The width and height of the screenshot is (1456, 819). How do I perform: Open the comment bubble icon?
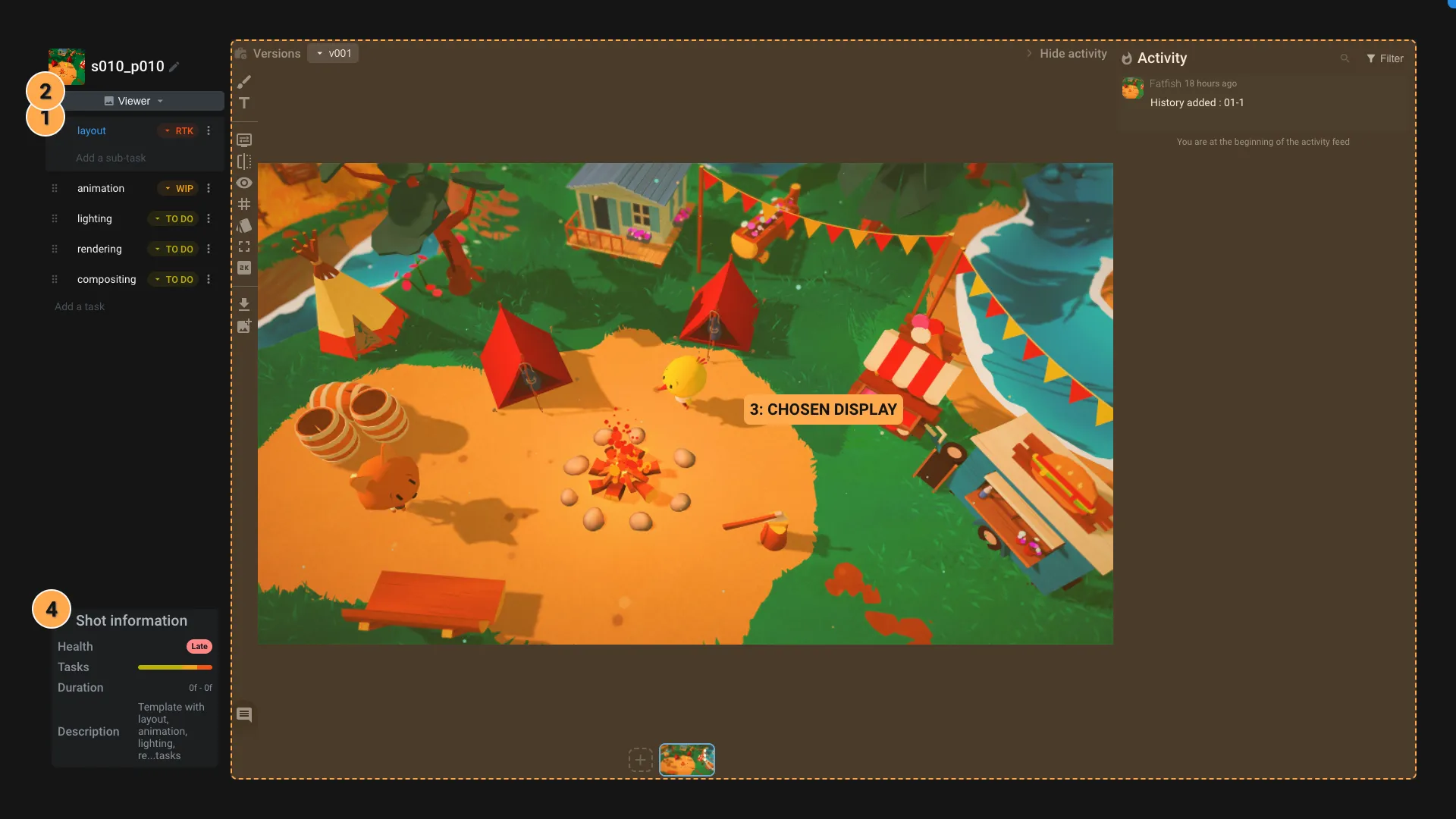click(x=244, y=714)
